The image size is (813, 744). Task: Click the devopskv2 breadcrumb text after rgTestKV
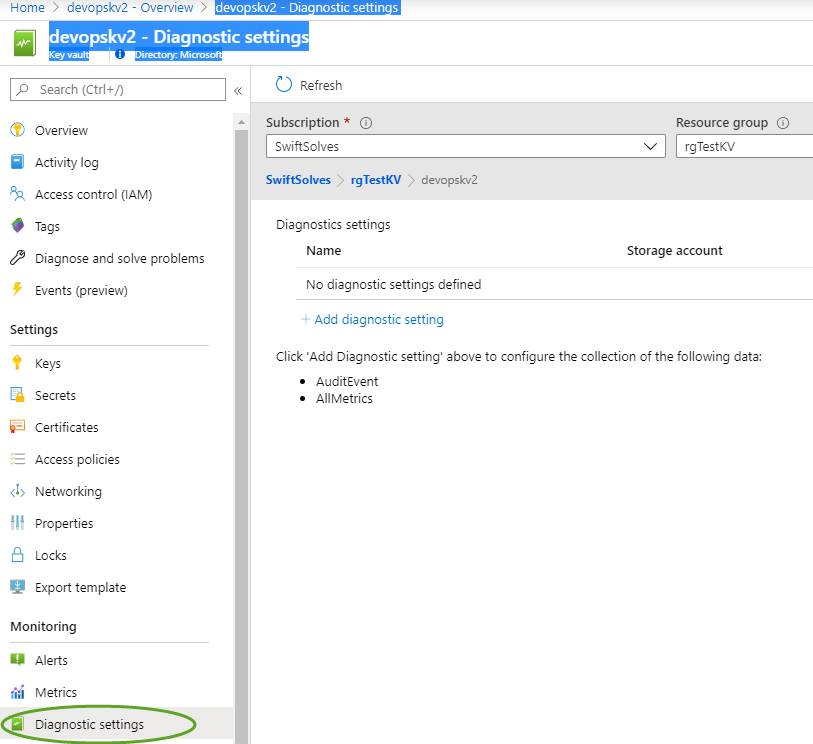(449, 180)
